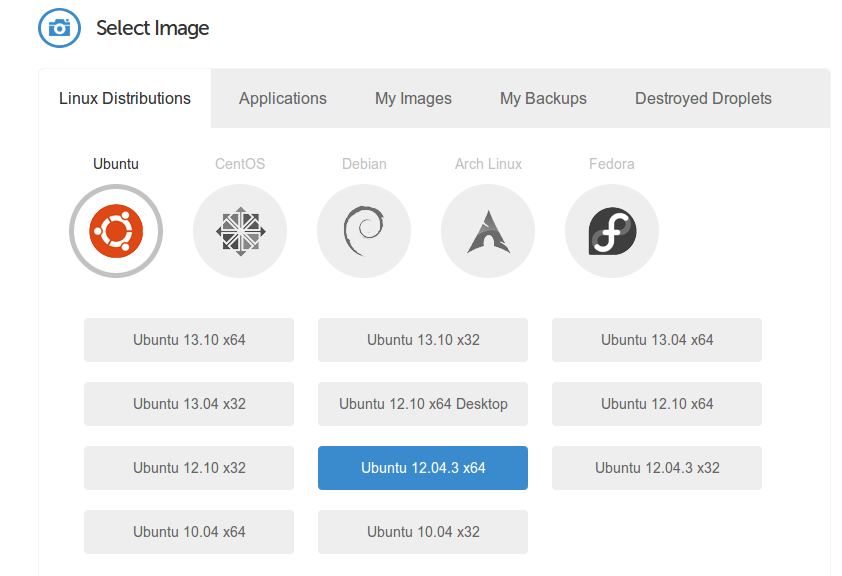Choose Ubuntu 12.04.3 x32 image
This screenshot has width=842, height=576.
click(x=657, y=468)
